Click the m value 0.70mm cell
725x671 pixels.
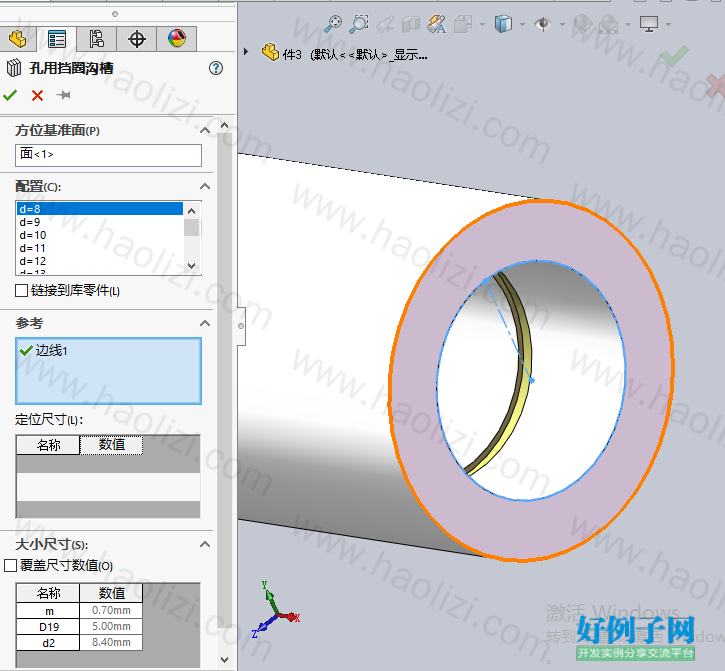coord(111,610)
